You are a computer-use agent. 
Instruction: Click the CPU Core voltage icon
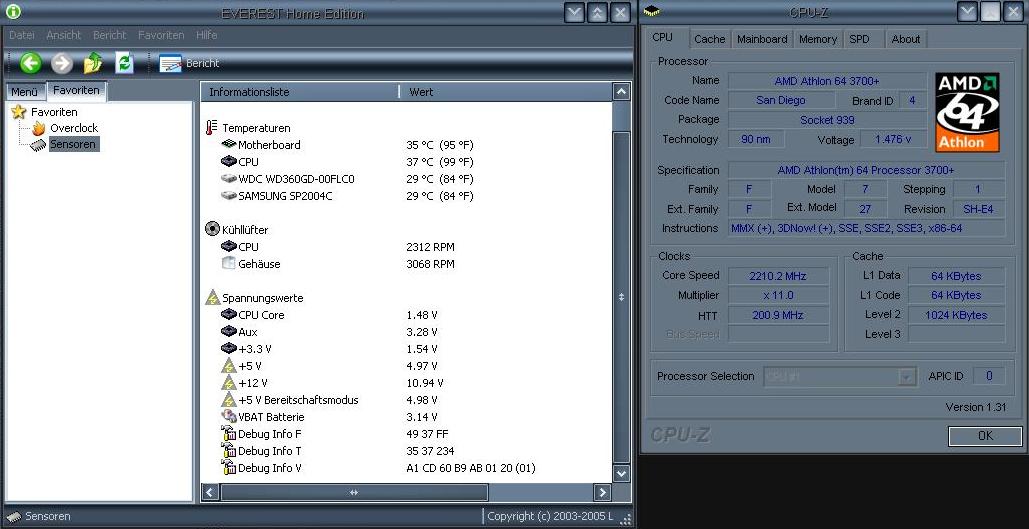[228, 314]
